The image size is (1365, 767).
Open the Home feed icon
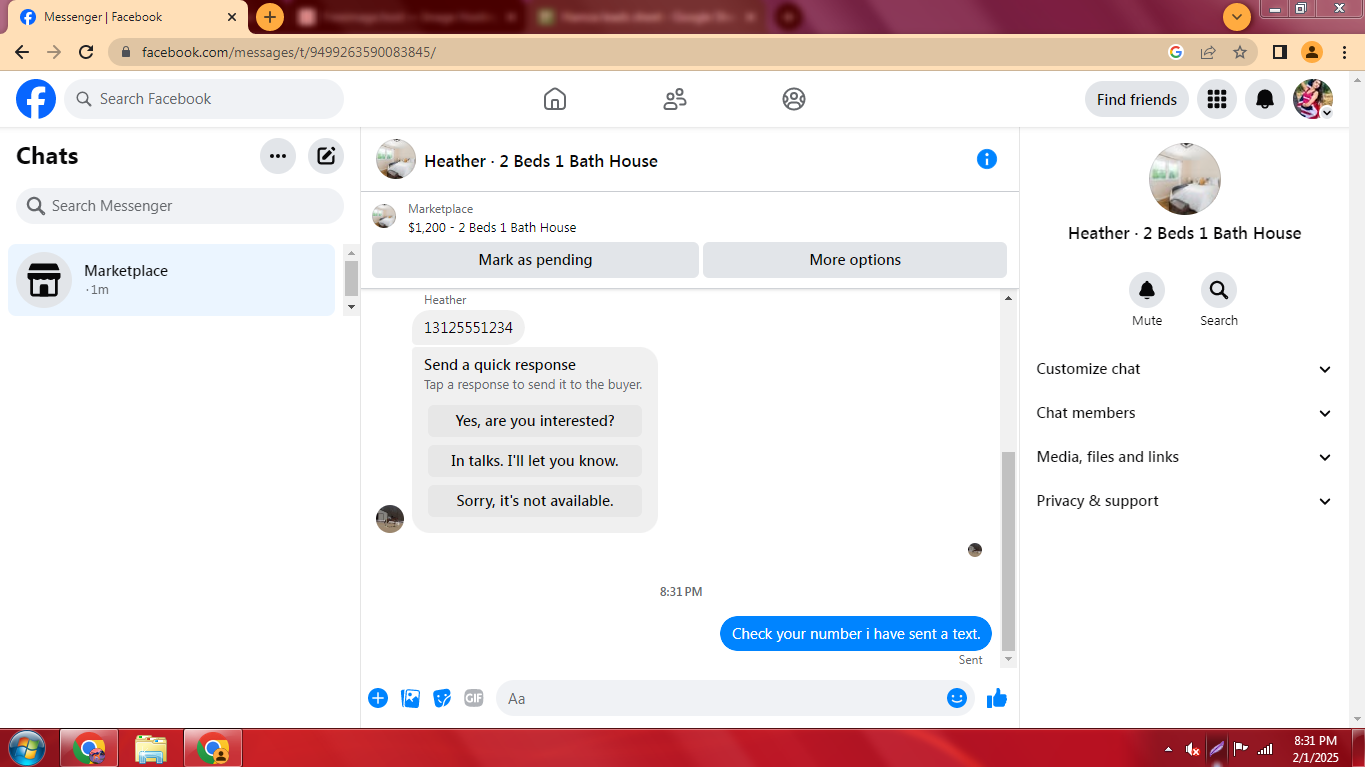click(555, 99)
